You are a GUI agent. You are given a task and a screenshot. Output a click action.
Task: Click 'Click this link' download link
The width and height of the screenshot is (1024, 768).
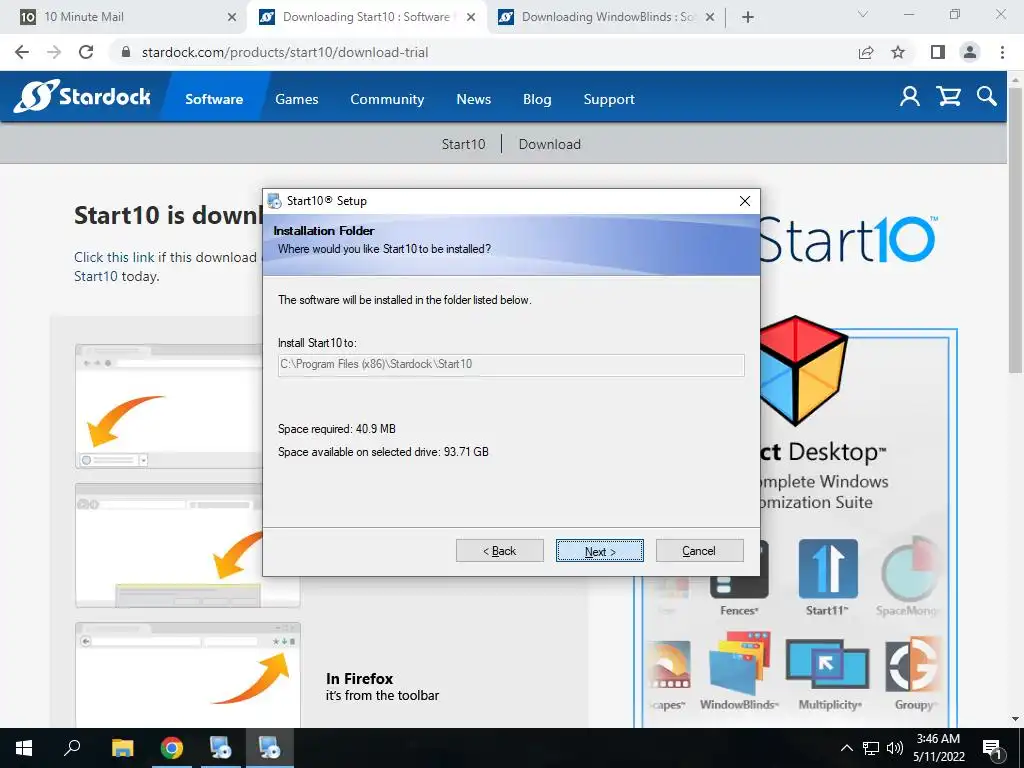[x=114, y=257]
